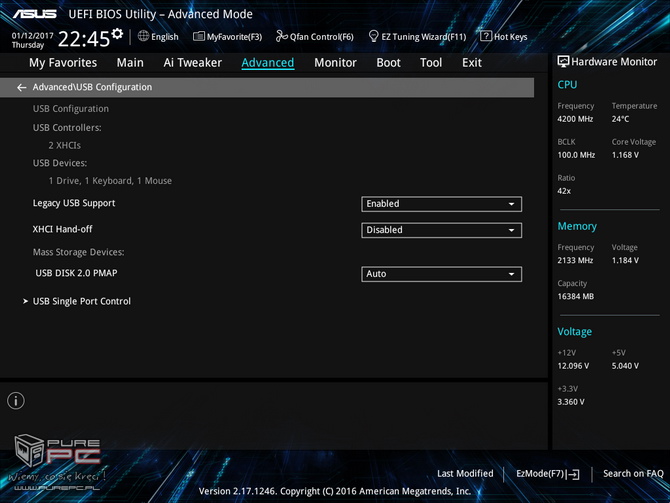Viewport: 670px width, 503px height.
Task: Click the Legacy USB Support label
Action: [74, 203]
